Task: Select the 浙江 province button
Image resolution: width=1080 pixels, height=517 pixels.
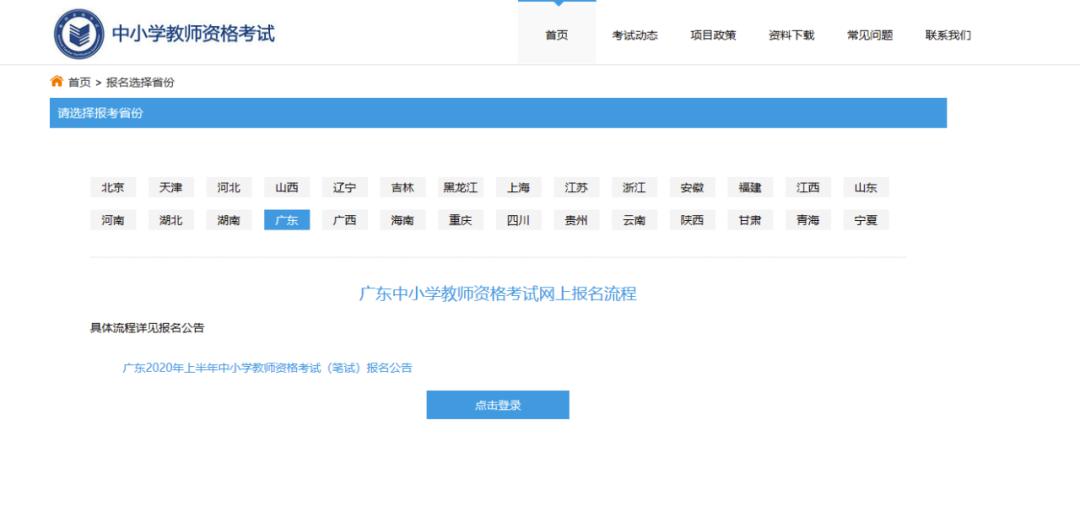Action: pos(634,187)
